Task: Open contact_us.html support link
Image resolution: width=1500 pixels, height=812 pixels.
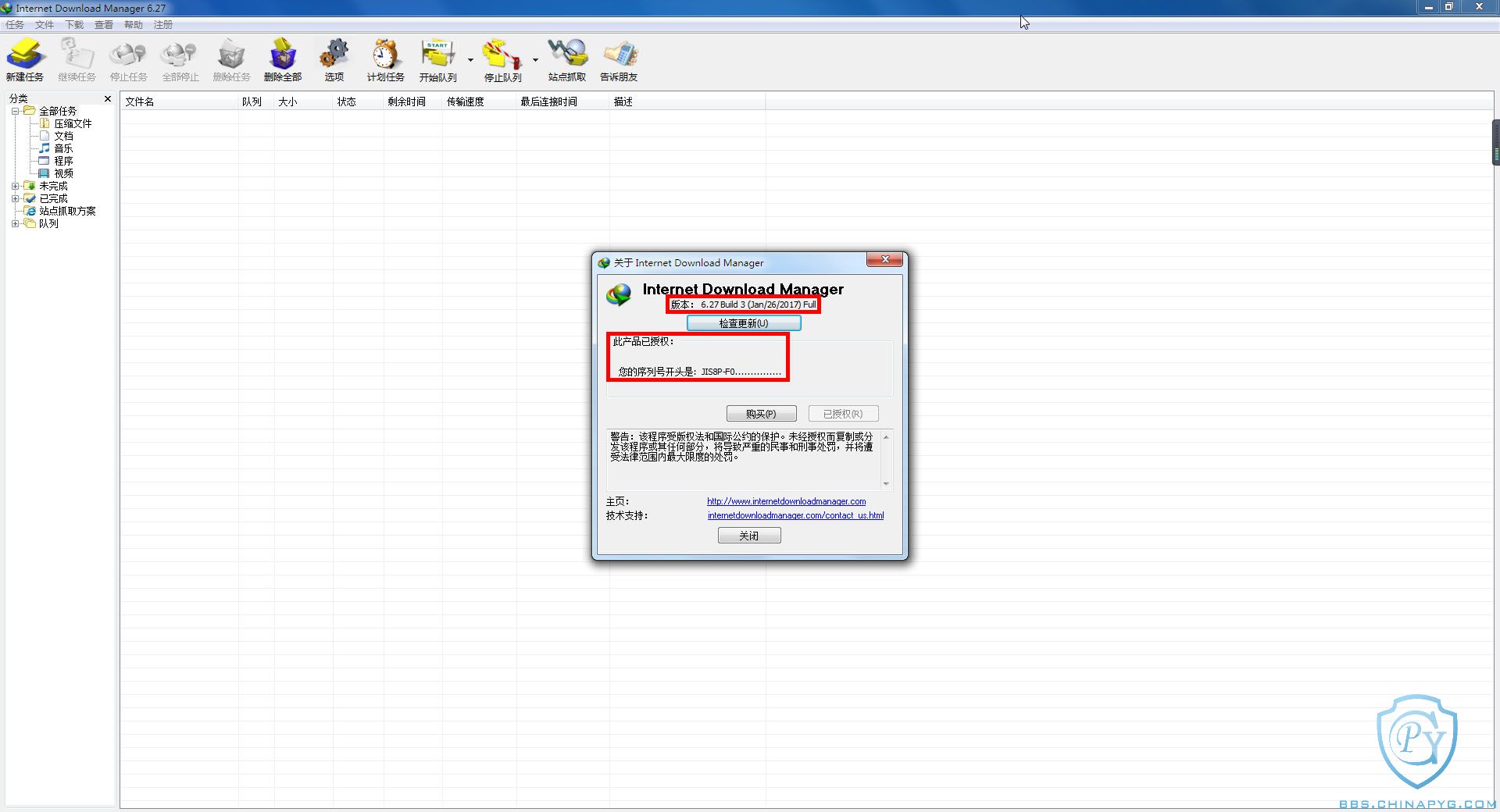Action: 795,515
